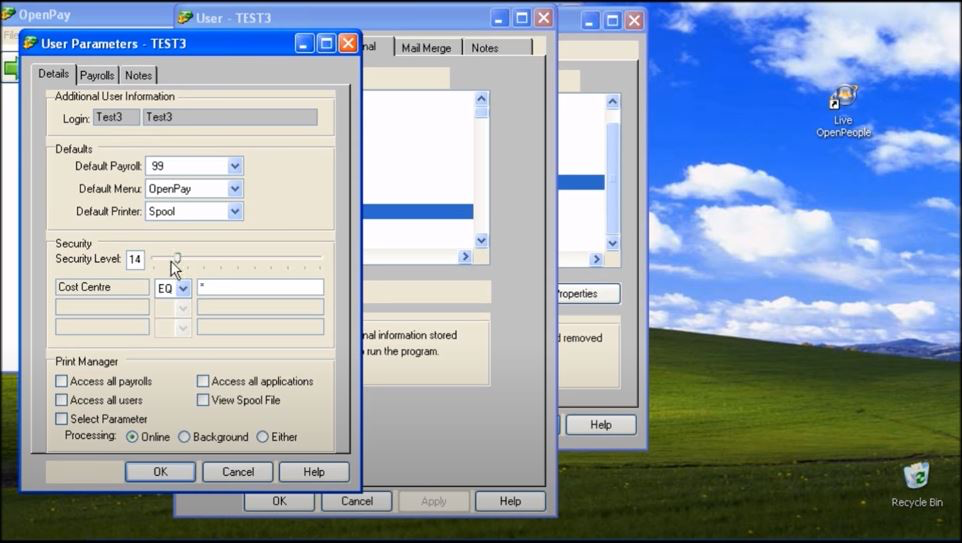This screenshot has width=962, height=543.
Task: Switch to the Payrolls tab
Action: 97,75
